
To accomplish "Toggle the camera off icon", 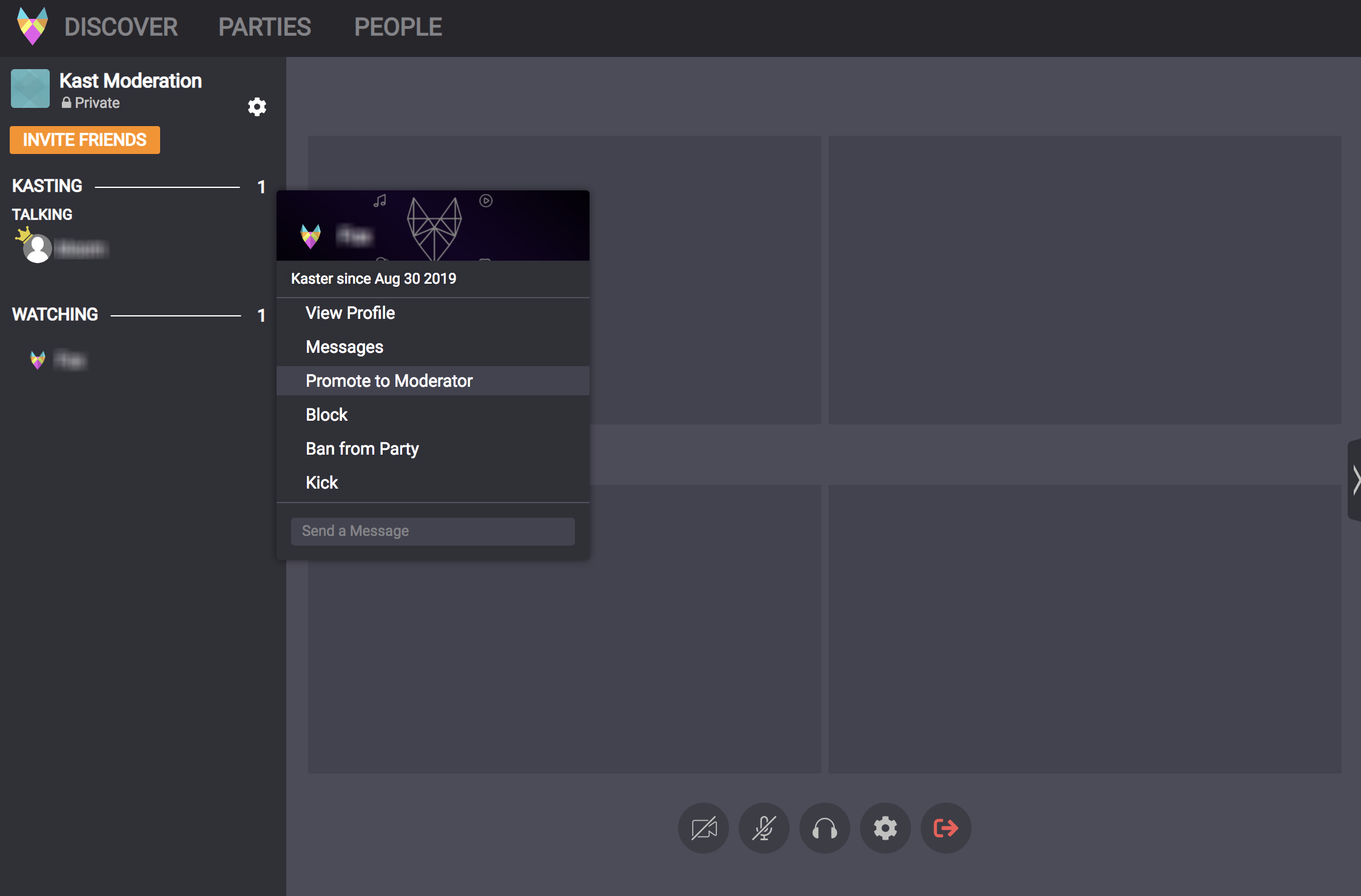I will [x=704, y=828].
